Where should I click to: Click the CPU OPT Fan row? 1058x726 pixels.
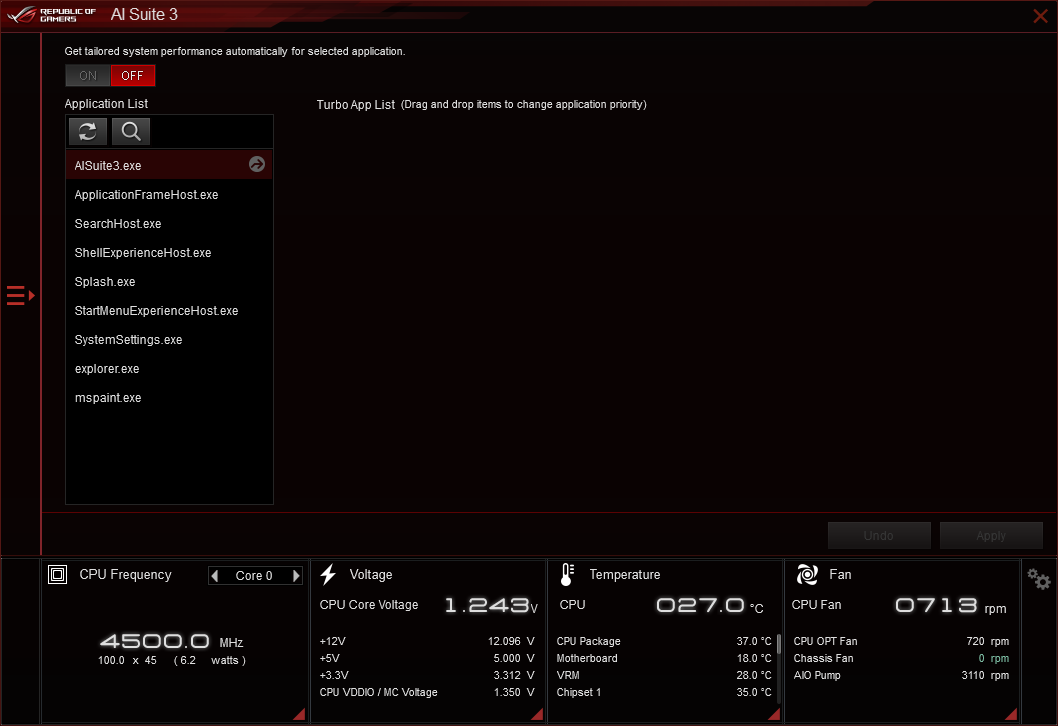click(x=901, y=641)
